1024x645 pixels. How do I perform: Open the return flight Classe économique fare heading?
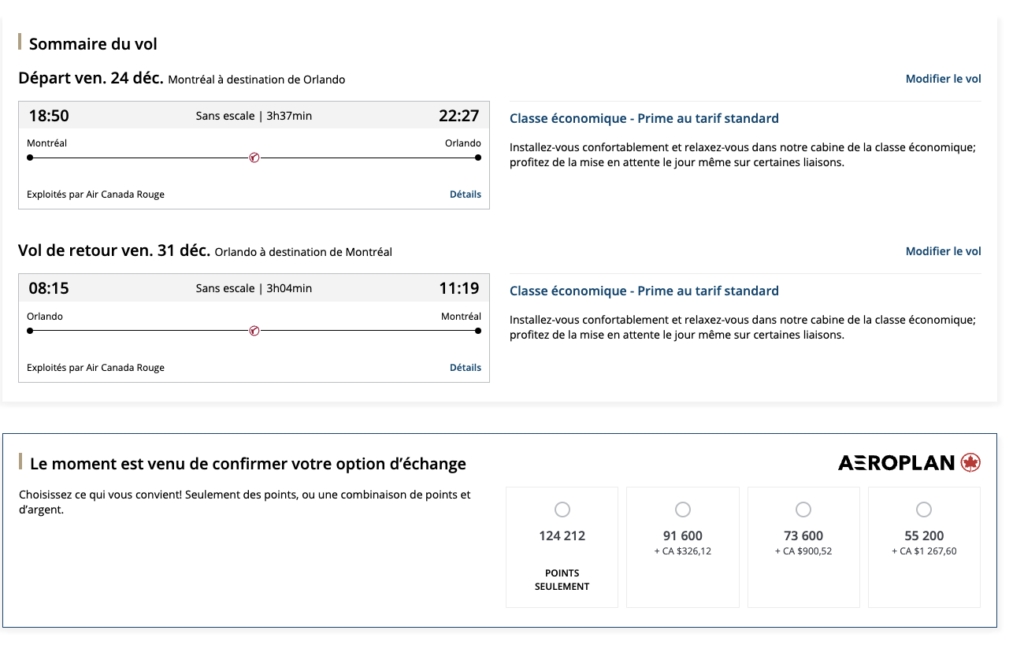(644, 291)
